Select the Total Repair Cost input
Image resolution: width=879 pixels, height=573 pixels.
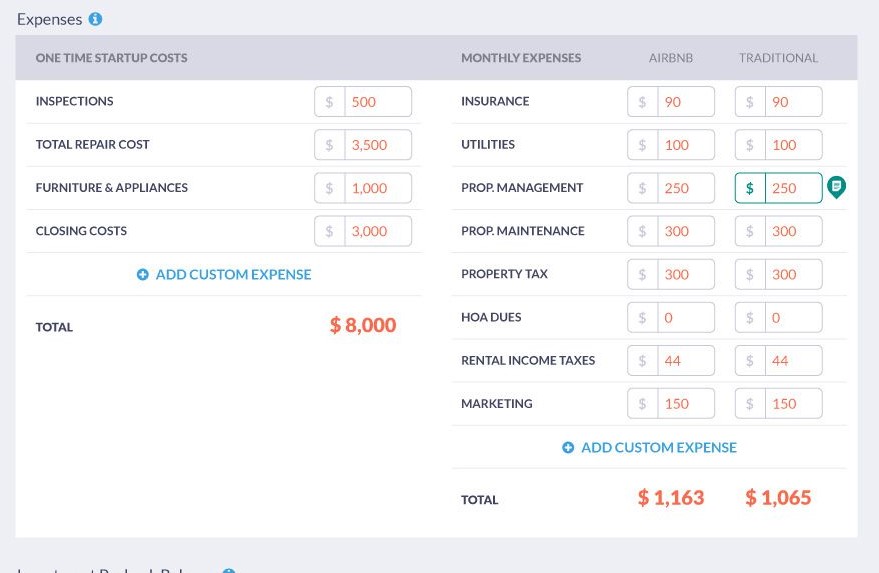click(x=377, y=145)
